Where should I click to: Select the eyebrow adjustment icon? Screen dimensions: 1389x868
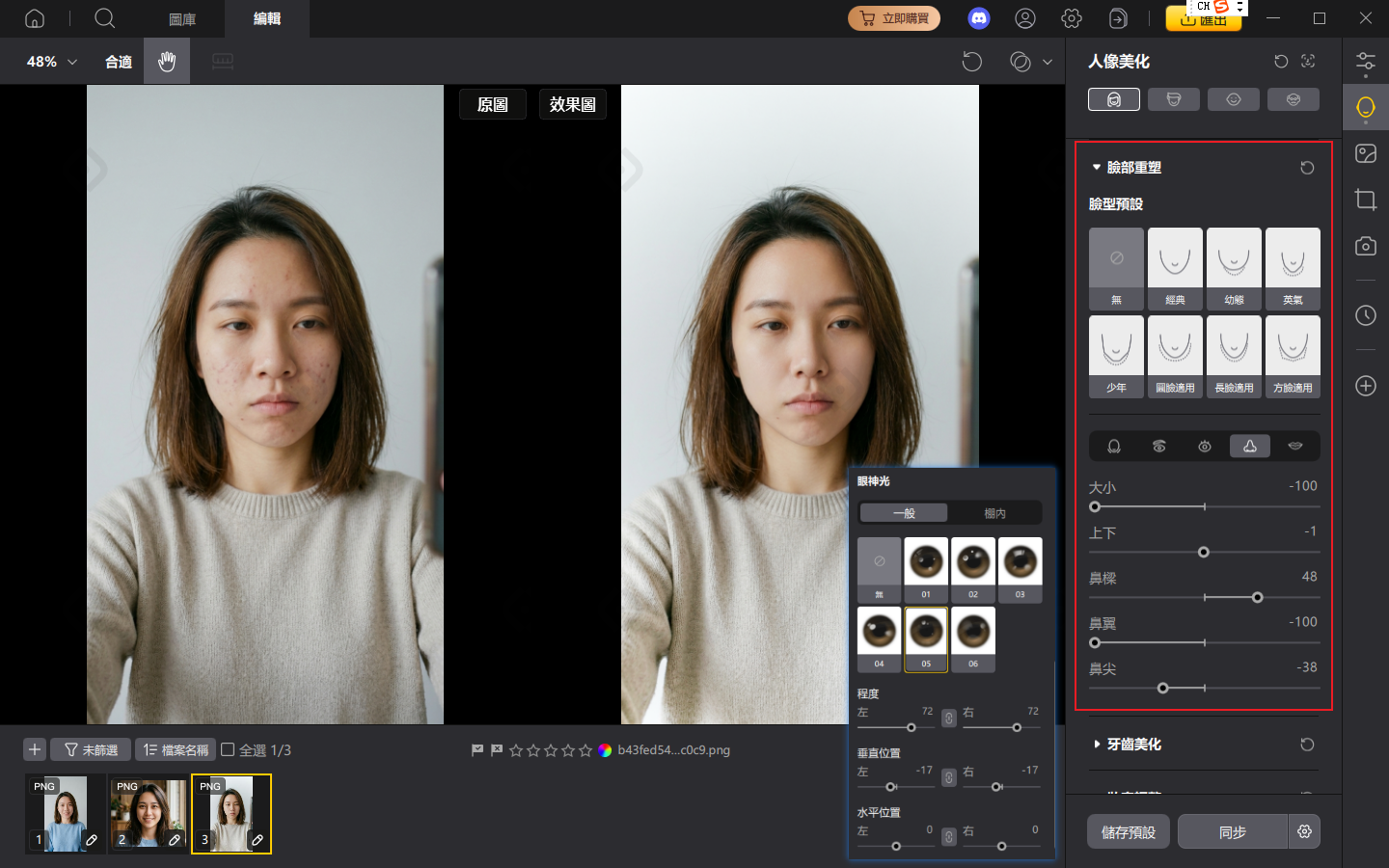[x=1158, y=446]
